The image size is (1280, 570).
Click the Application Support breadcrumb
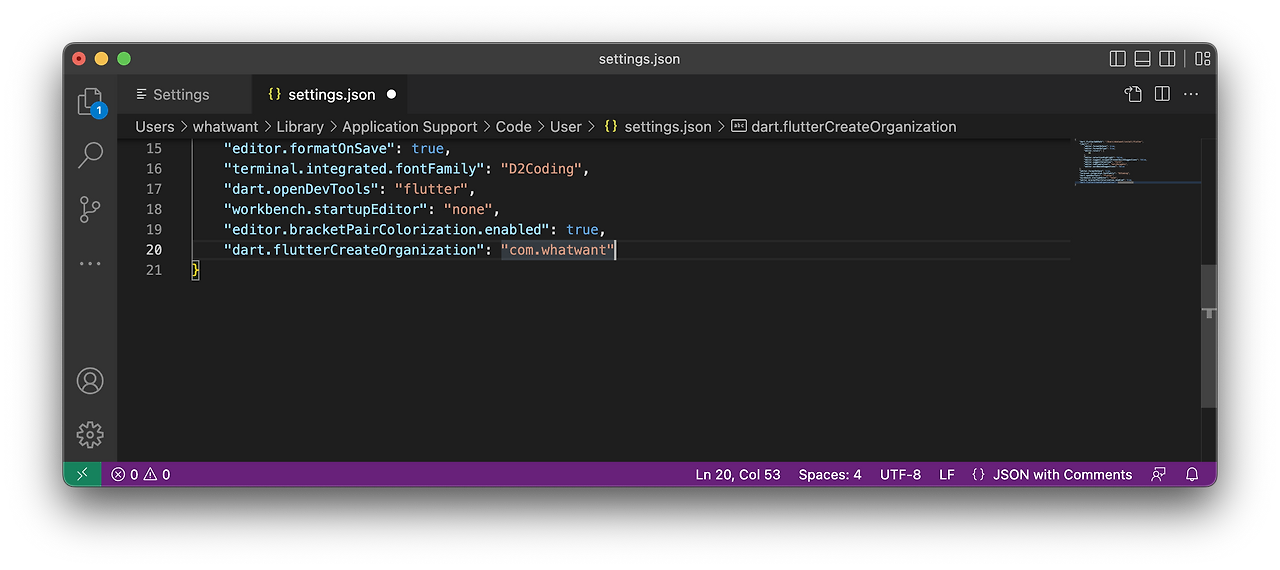tap(409, 127)
